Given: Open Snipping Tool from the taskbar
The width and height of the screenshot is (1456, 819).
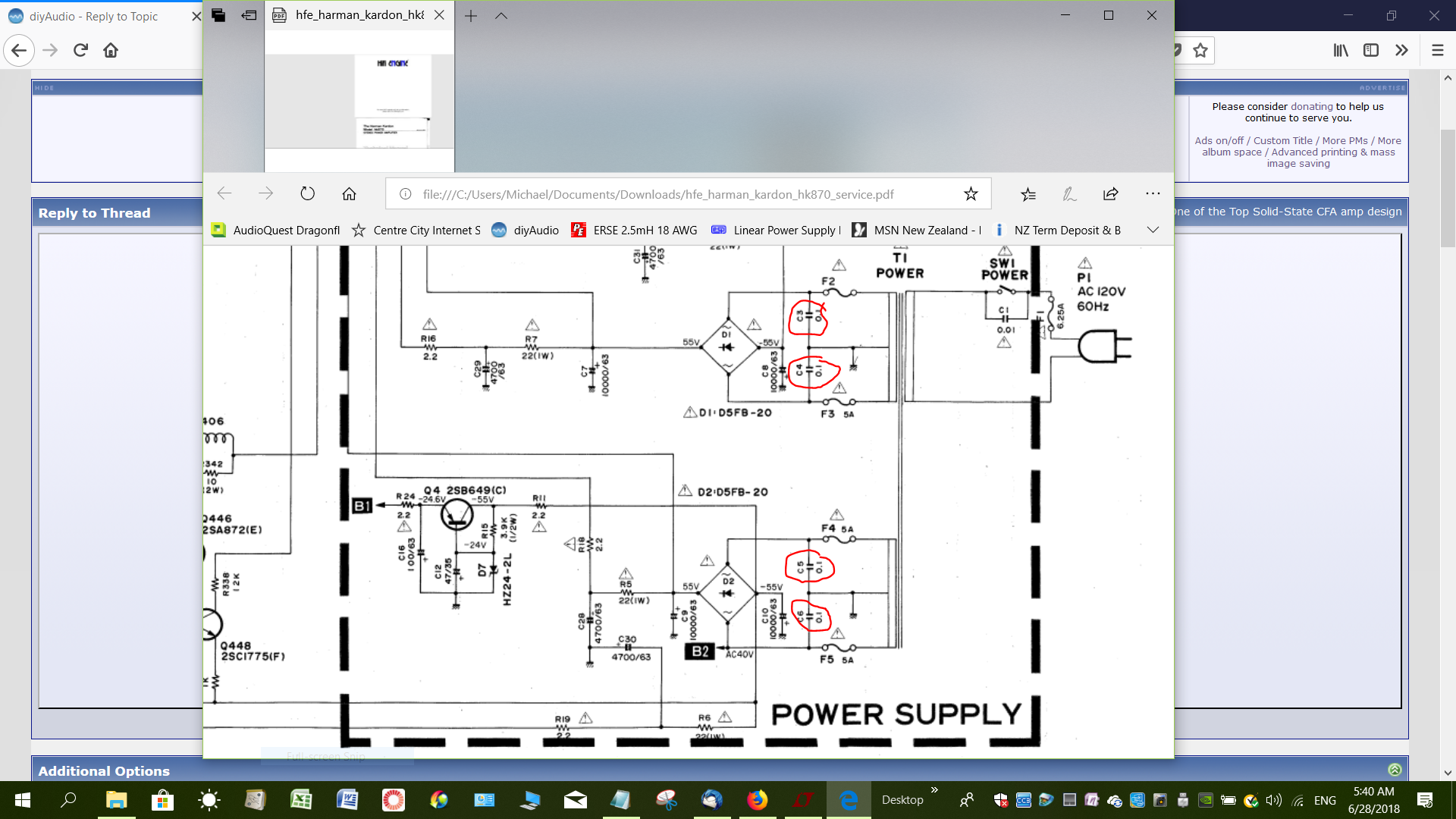Looking at the screenshot, I should pos(667,800).
